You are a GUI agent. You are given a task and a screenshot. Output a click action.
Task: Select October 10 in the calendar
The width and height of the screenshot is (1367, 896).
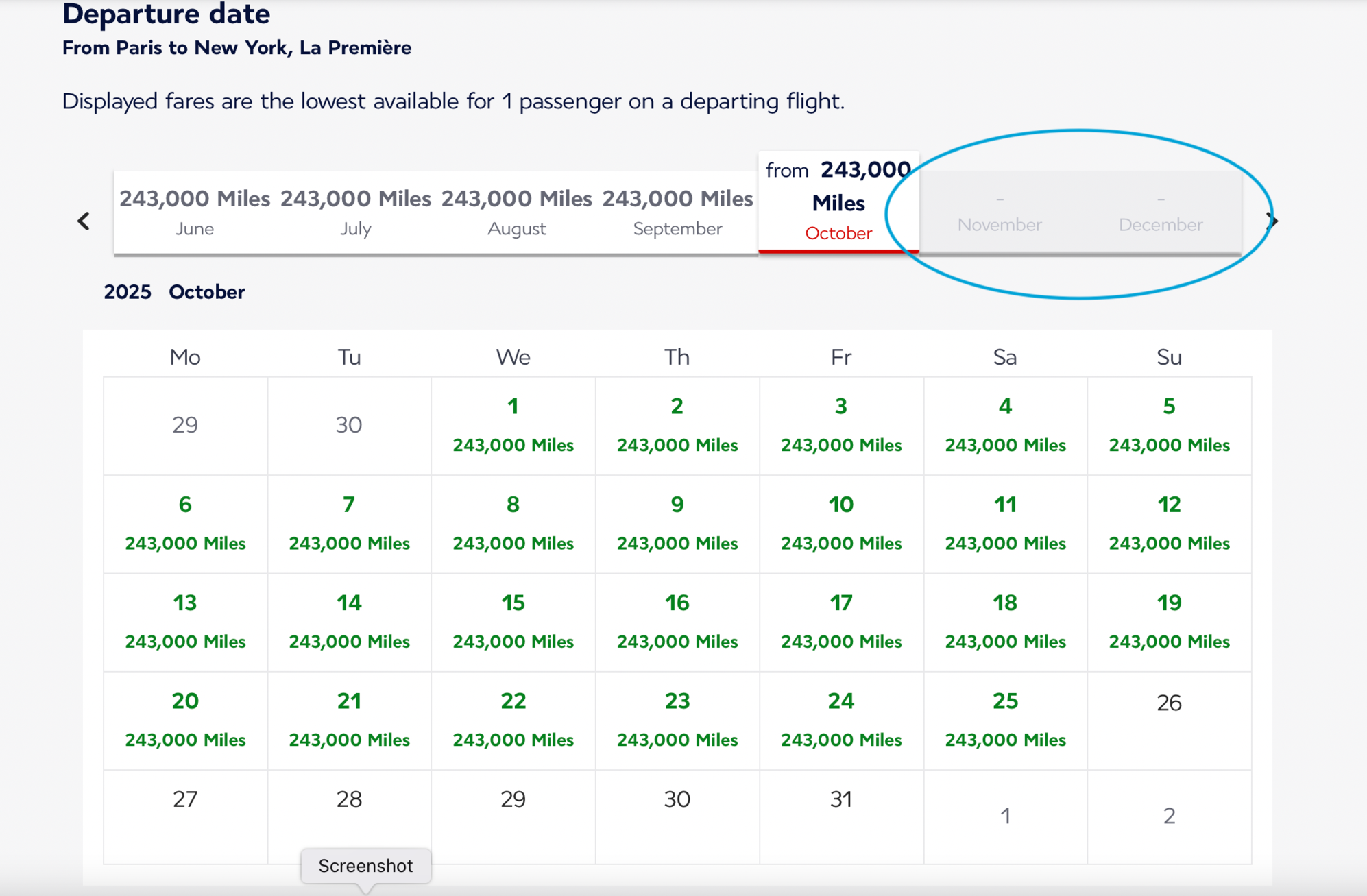[841, 523]
